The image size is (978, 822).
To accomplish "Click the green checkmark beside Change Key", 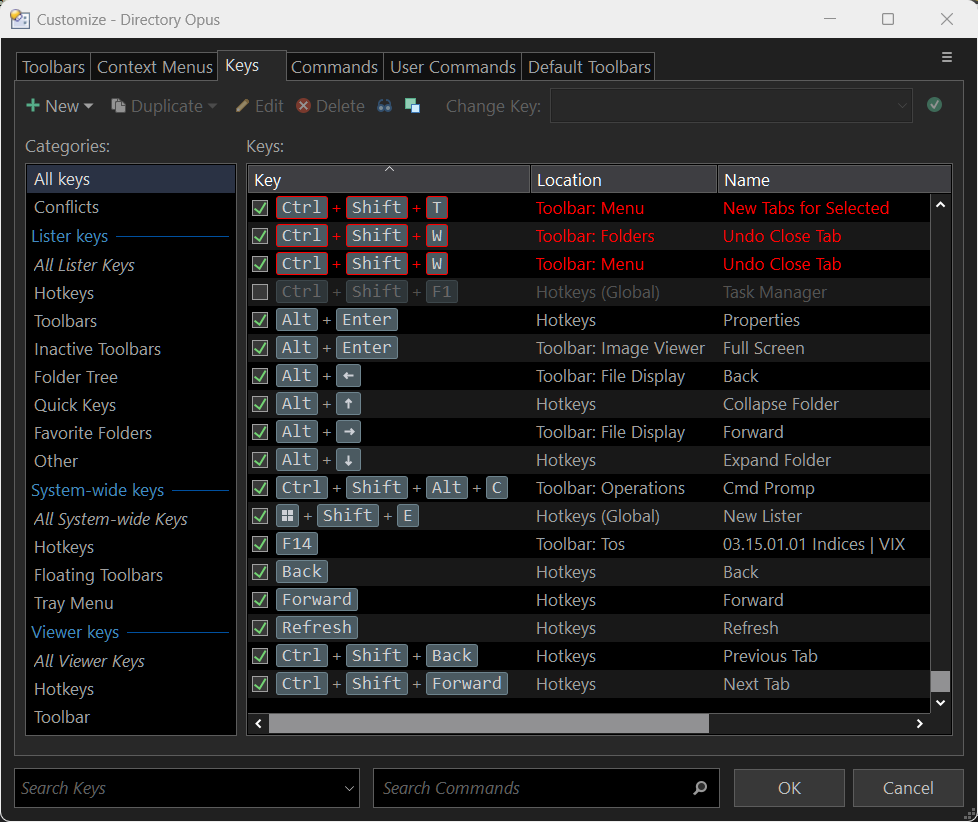I will [x=934, y=105].
